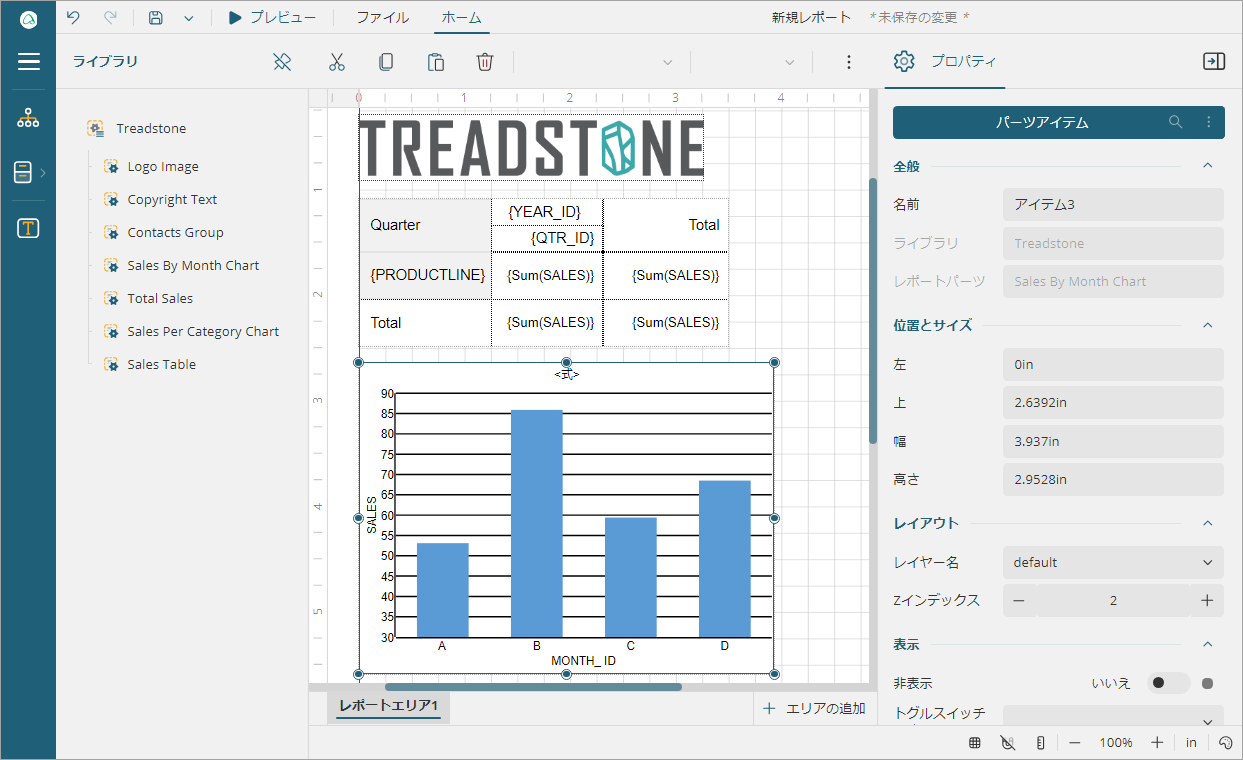
Task: Save the report
Action: click(x=155, y=17)
